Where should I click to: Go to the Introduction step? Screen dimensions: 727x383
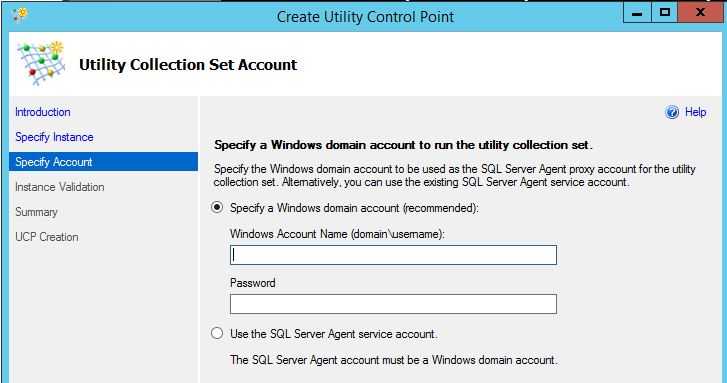(x=43, y=112)
